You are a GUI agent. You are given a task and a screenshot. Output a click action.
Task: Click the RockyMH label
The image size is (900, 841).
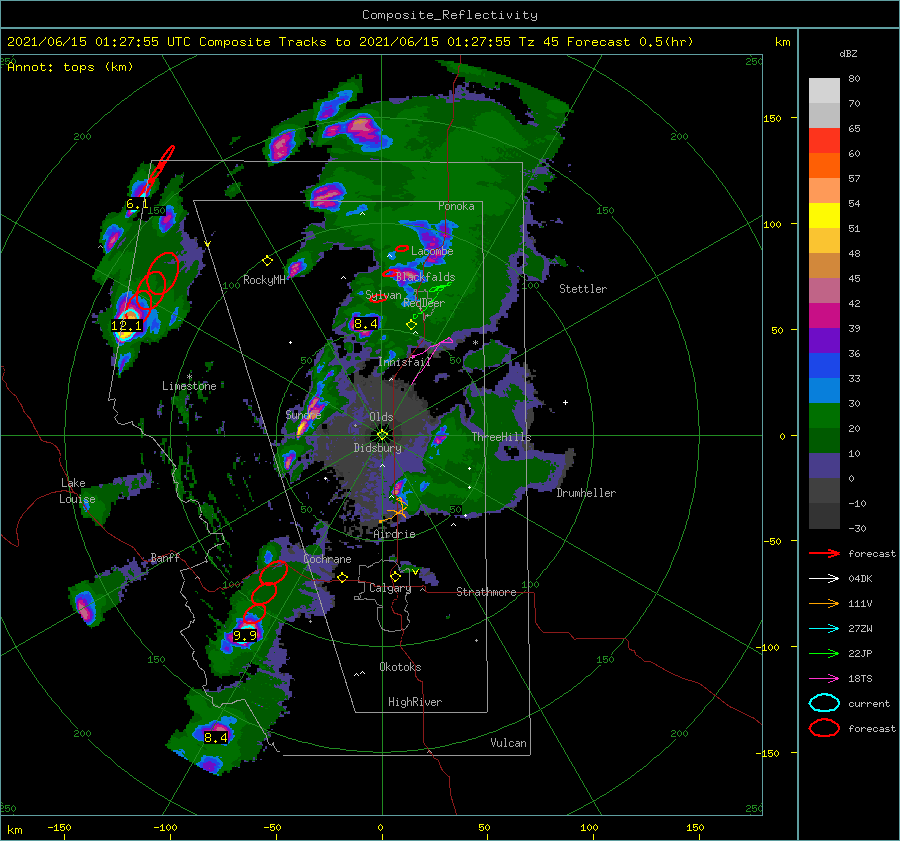click(x=264, y=280)
